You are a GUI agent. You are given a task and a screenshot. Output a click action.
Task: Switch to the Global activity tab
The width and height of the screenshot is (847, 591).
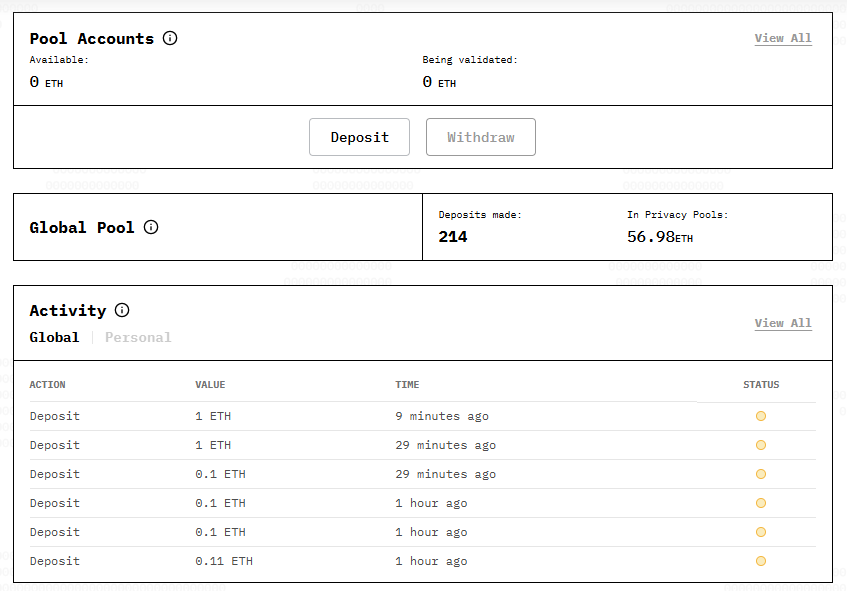click(x=54, y=337)
